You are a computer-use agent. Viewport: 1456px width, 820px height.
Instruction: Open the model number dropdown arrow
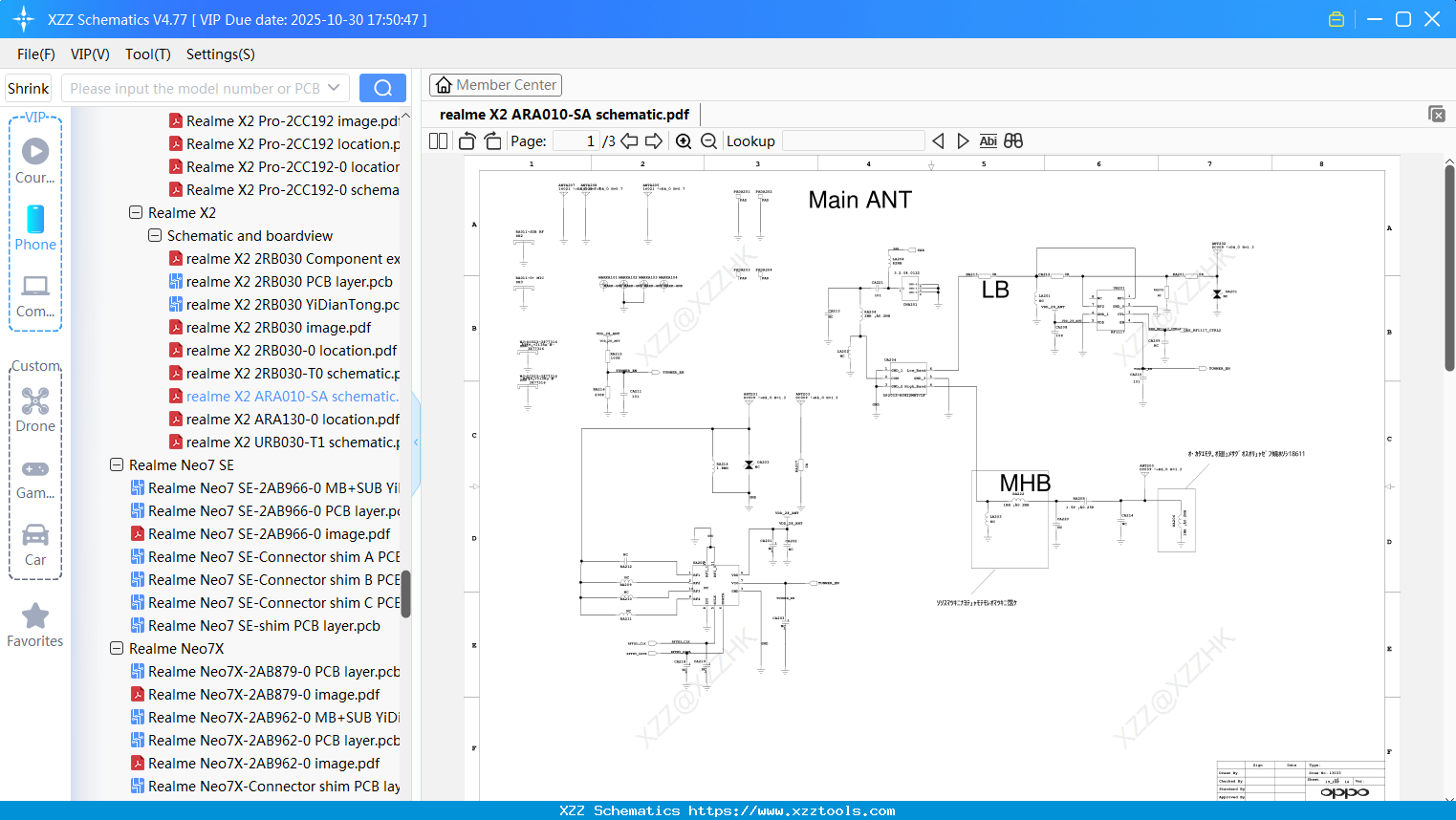coord(334,88)
